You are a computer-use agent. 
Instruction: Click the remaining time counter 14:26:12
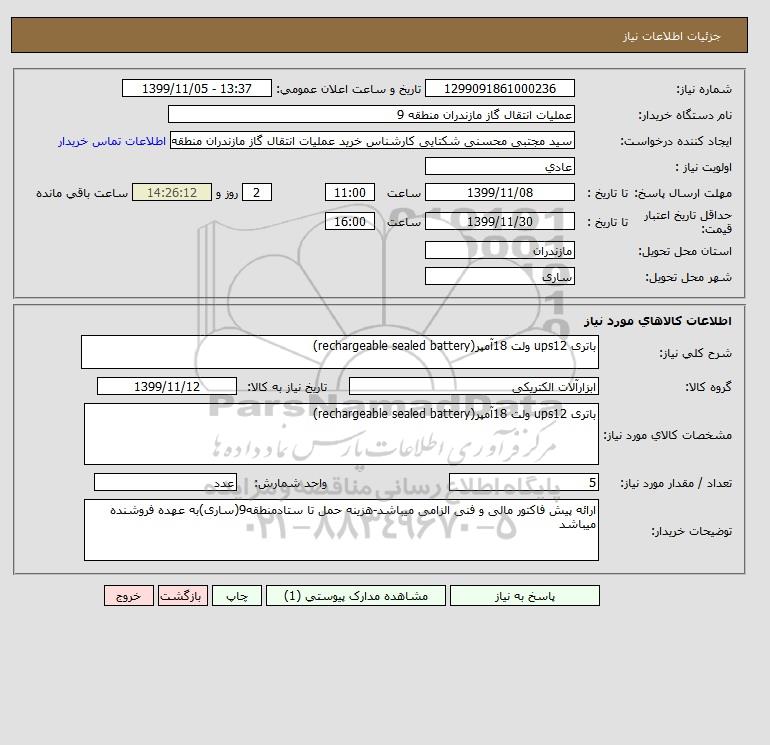pyautogui.click(x=172, y=193)
